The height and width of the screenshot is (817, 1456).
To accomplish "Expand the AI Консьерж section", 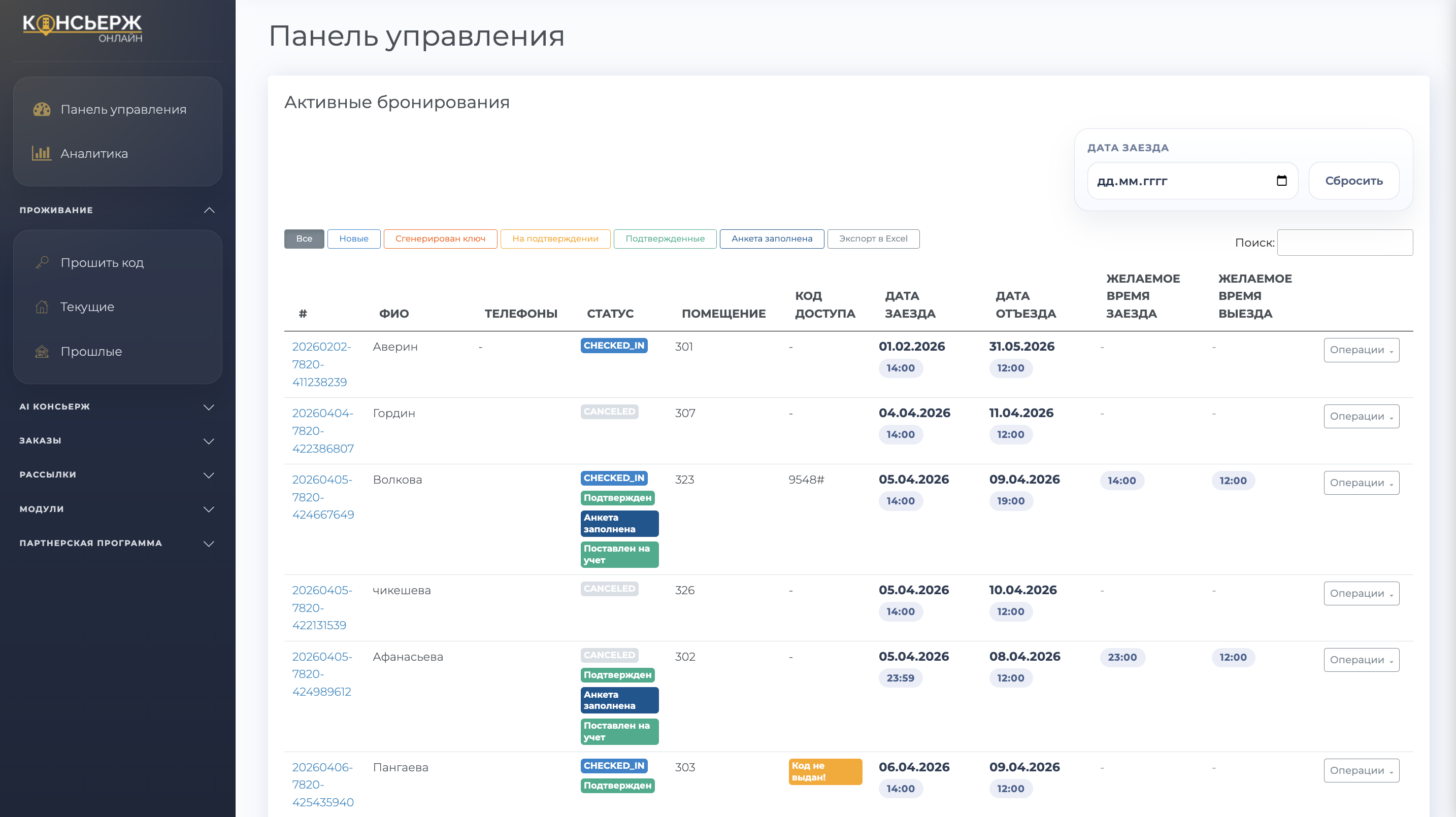I will (209, 407).
